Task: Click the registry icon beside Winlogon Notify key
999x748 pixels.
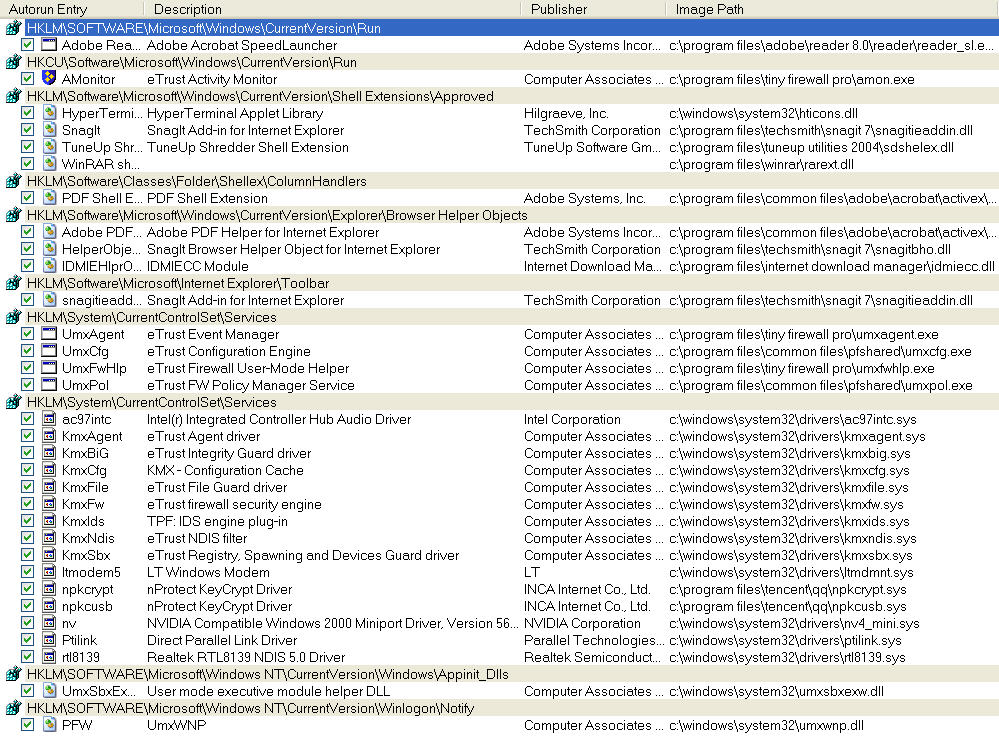Action: (13, 708)
